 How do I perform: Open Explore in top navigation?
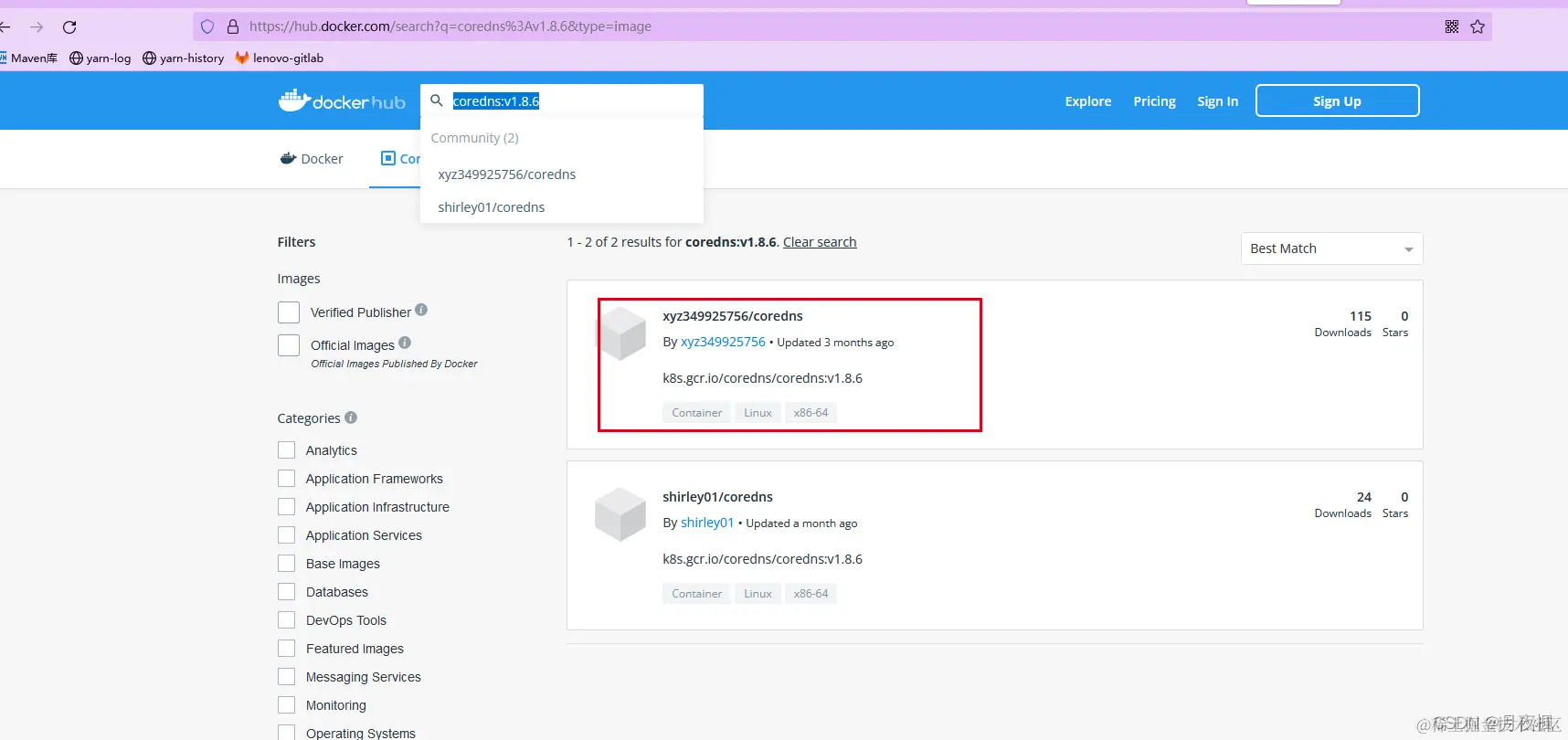[x=1088, y=101]
